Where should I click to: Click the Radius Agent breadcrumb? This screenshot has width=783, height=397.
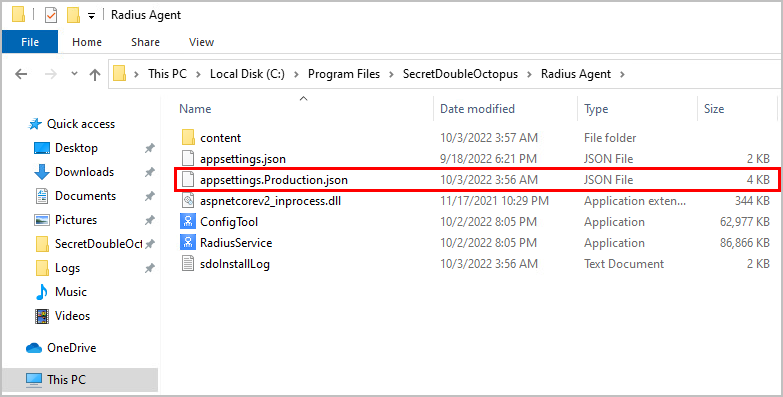click(576, 74)
